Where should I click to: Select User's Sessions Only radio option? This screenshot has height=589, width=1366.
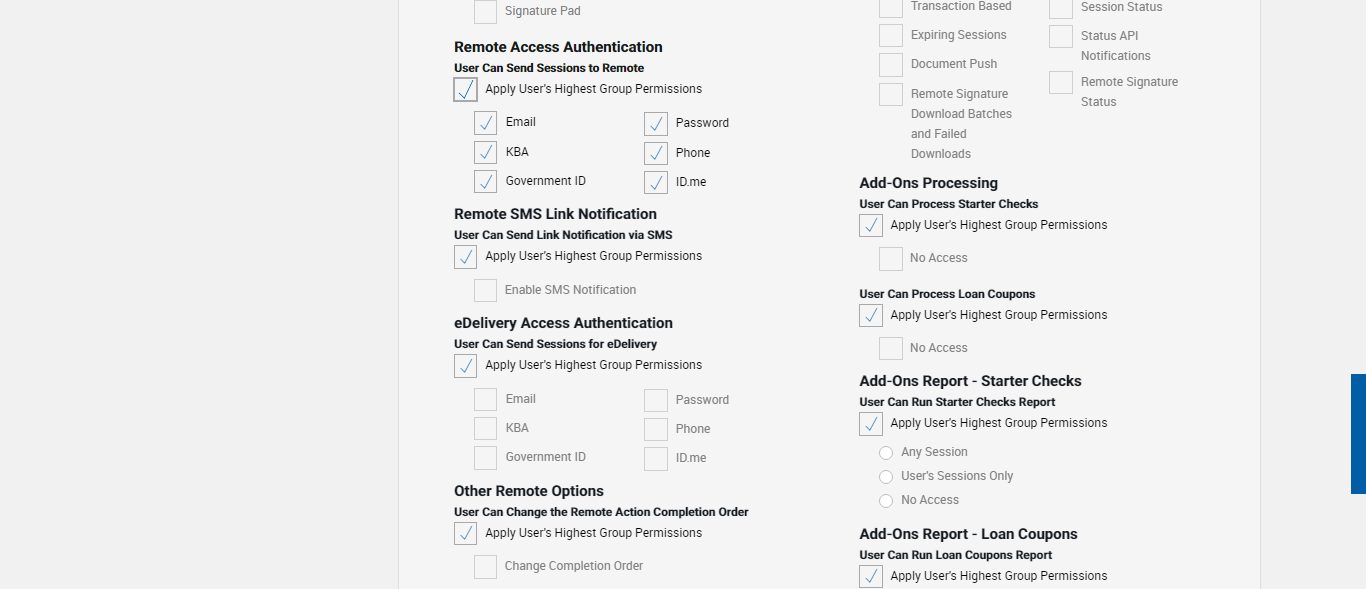click(886, 477)
